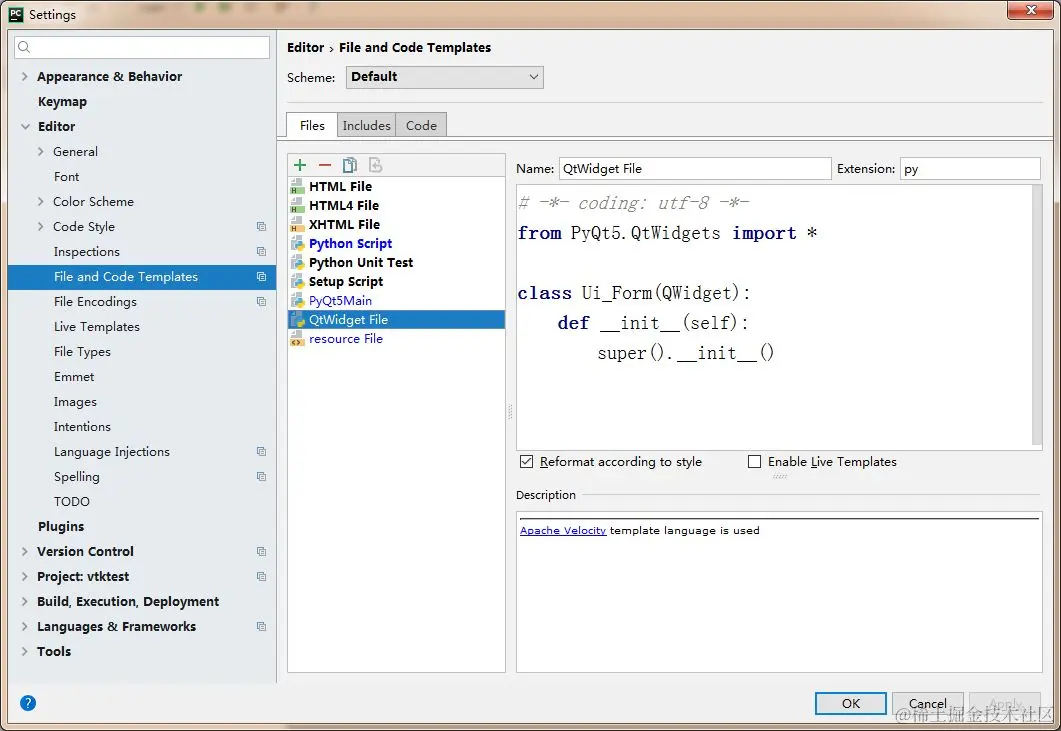Click the template editor vertical scrollbar

click(1037, 315)
